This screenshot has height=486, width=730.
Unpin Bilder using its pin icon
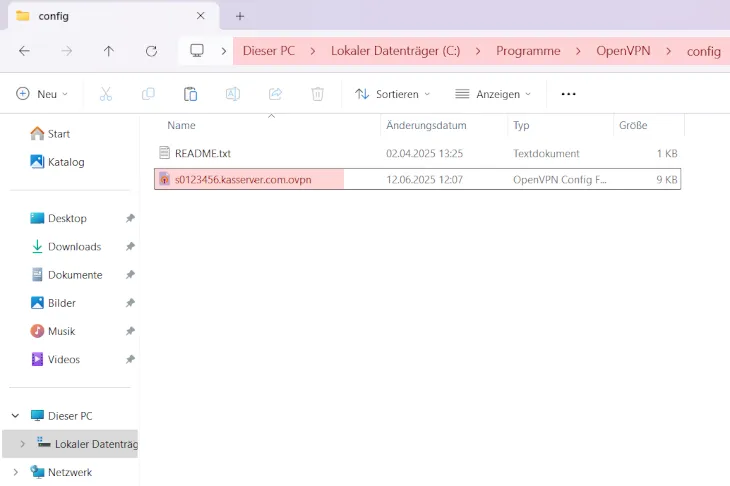tap(130, 303)
